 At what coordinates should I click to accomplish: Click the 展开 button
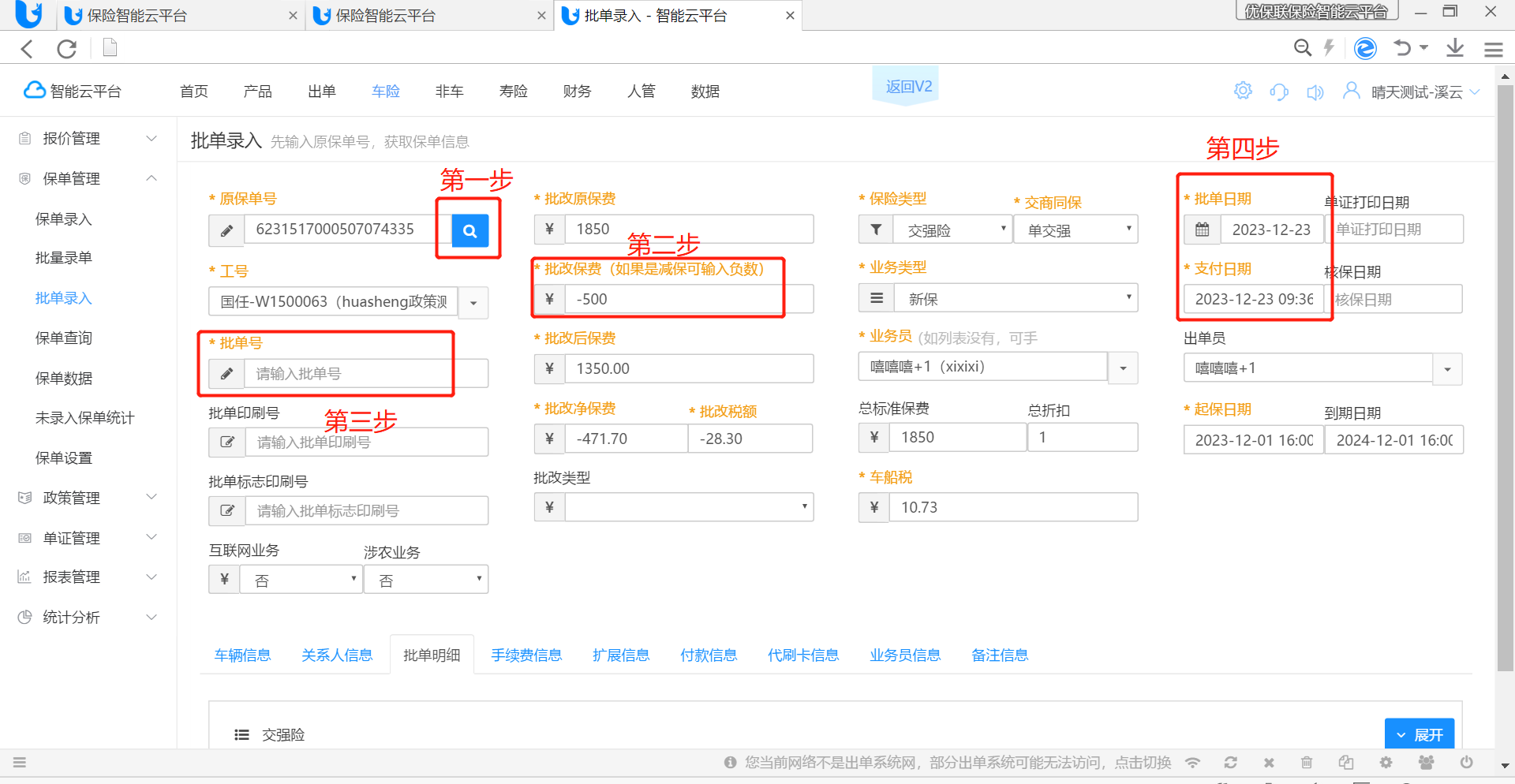1420,734
